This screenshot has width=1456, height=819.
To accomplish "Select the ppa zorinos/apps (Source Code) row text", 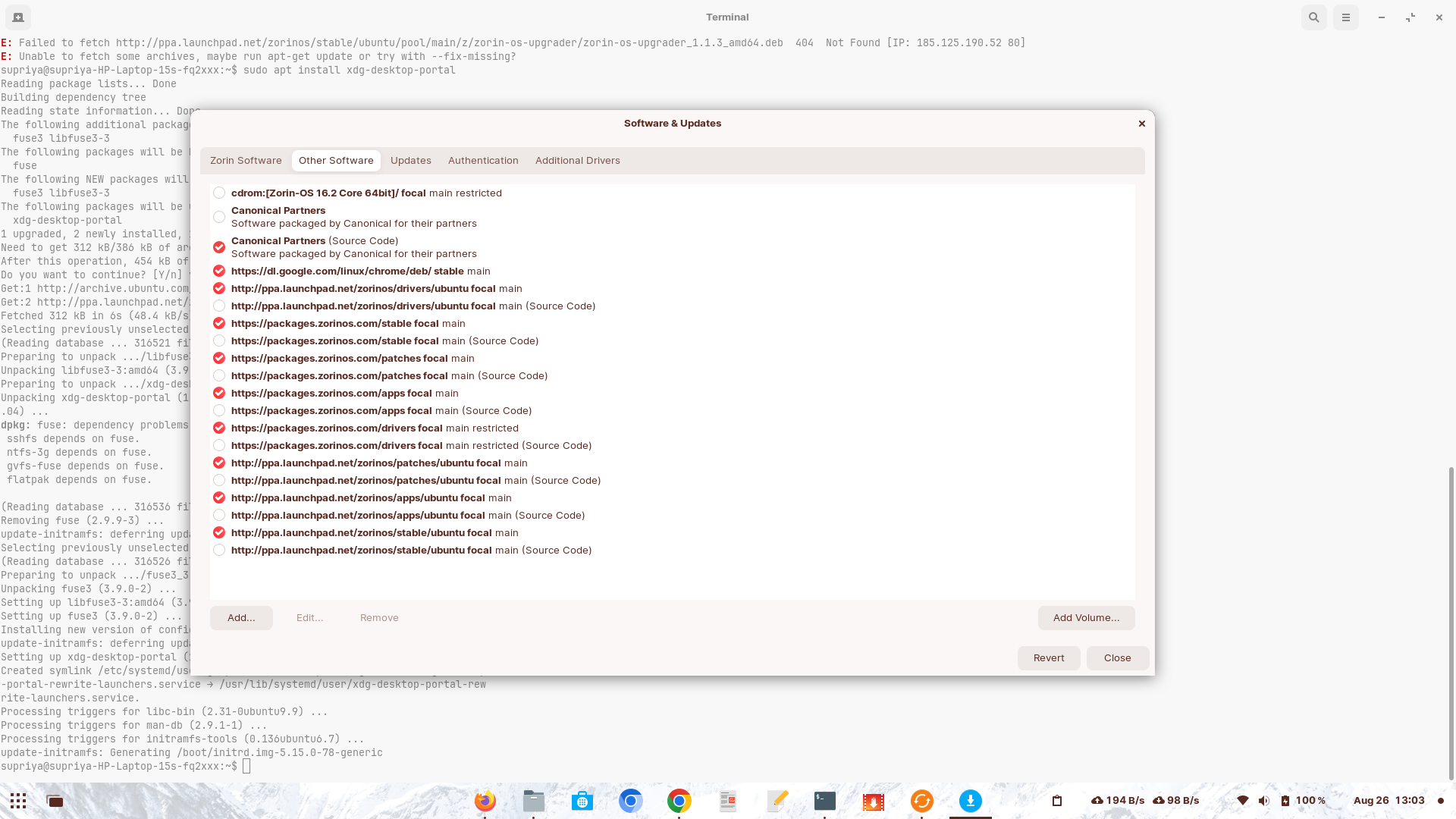I will pos(408,516).
